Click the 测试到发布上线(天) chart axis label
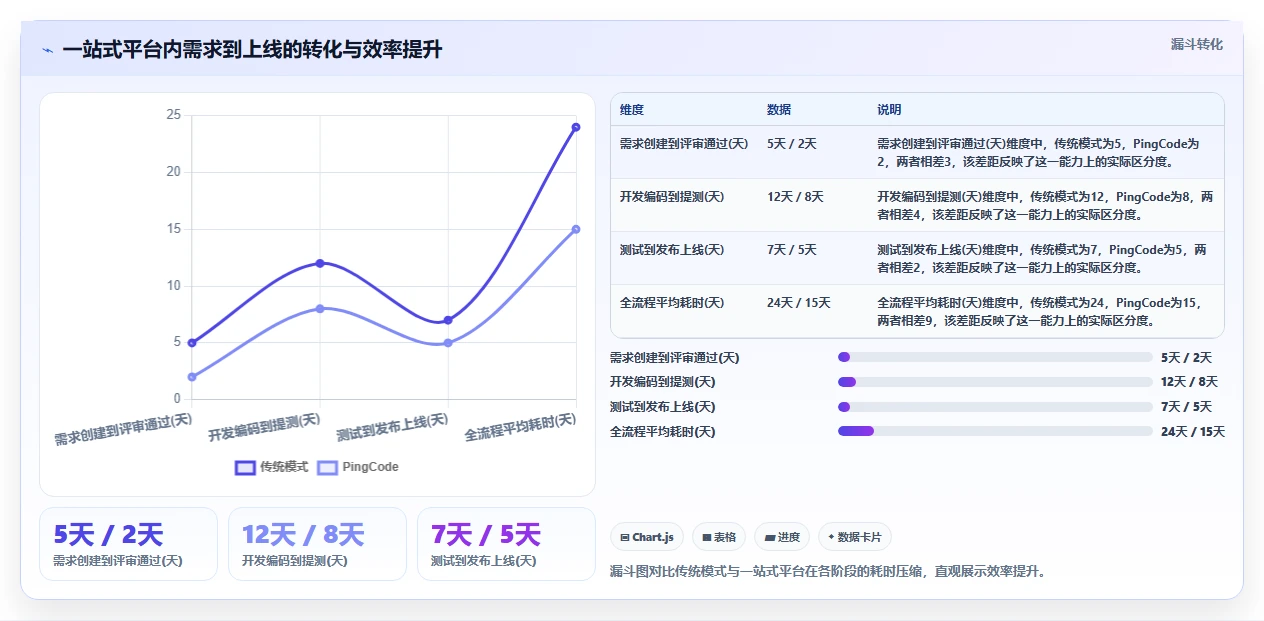Viewport: 1264px width, 621px height. (x=392, y=427)
